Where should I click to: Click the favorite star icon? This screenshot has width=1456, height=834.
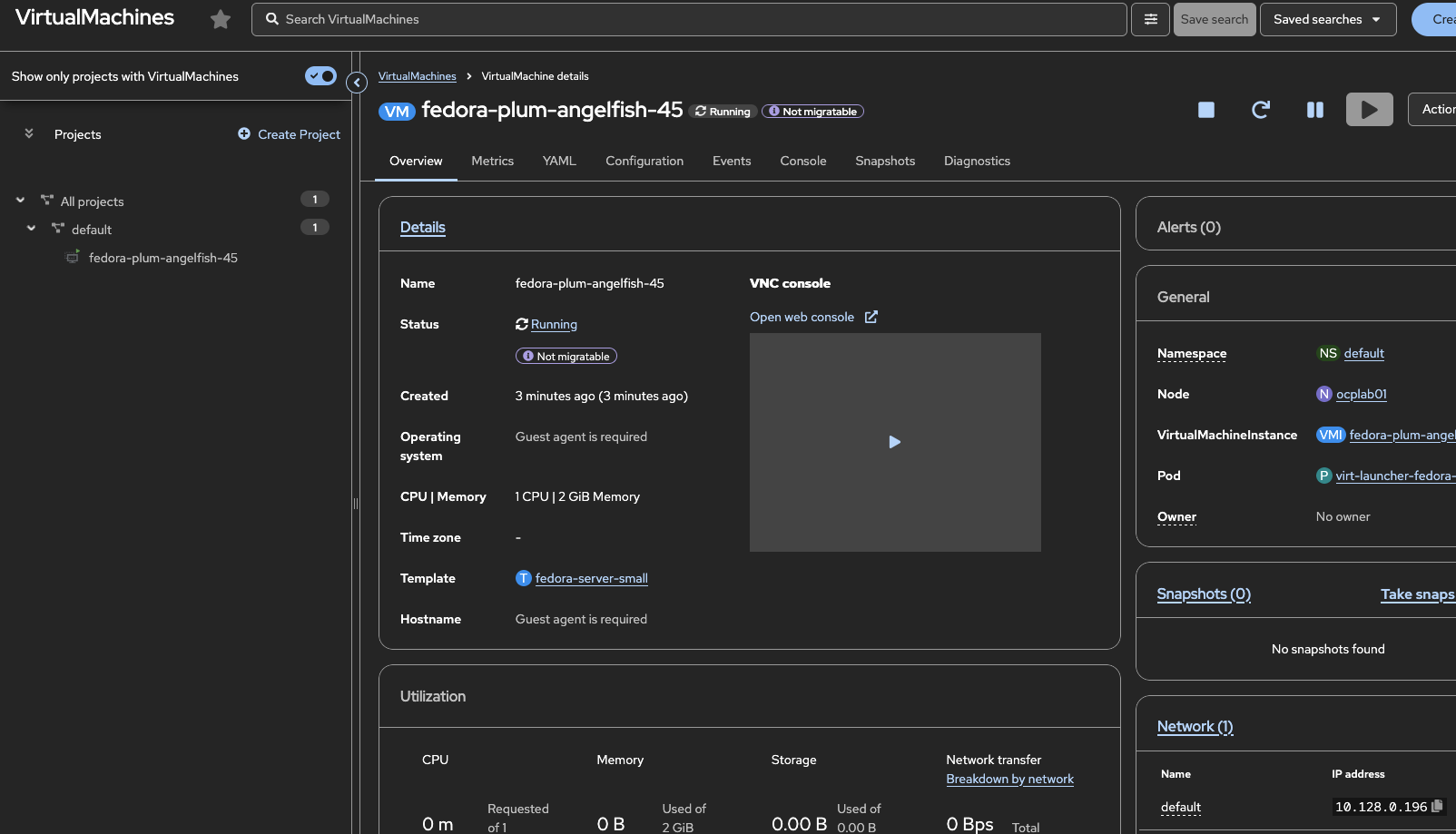[x=221, y=19]
